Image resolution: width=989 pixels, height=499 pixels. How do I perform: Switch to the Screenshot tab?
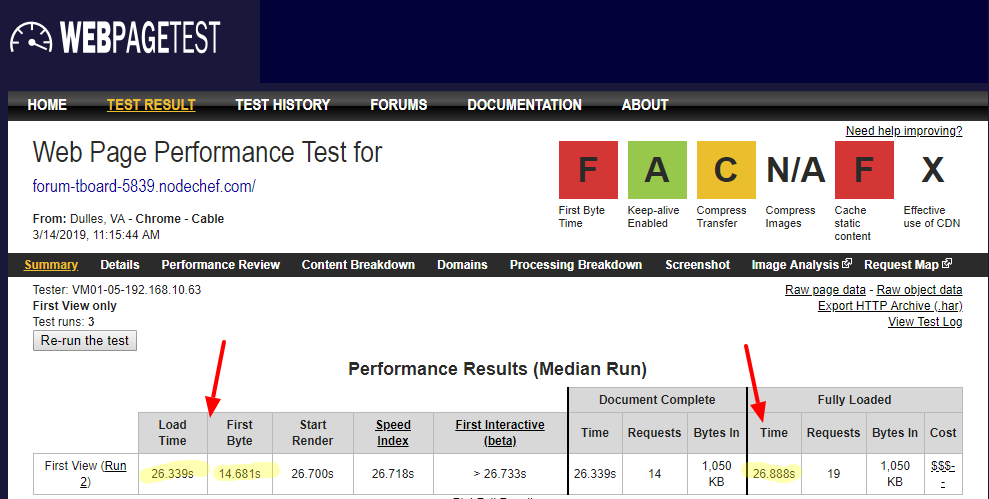(698, 265)
